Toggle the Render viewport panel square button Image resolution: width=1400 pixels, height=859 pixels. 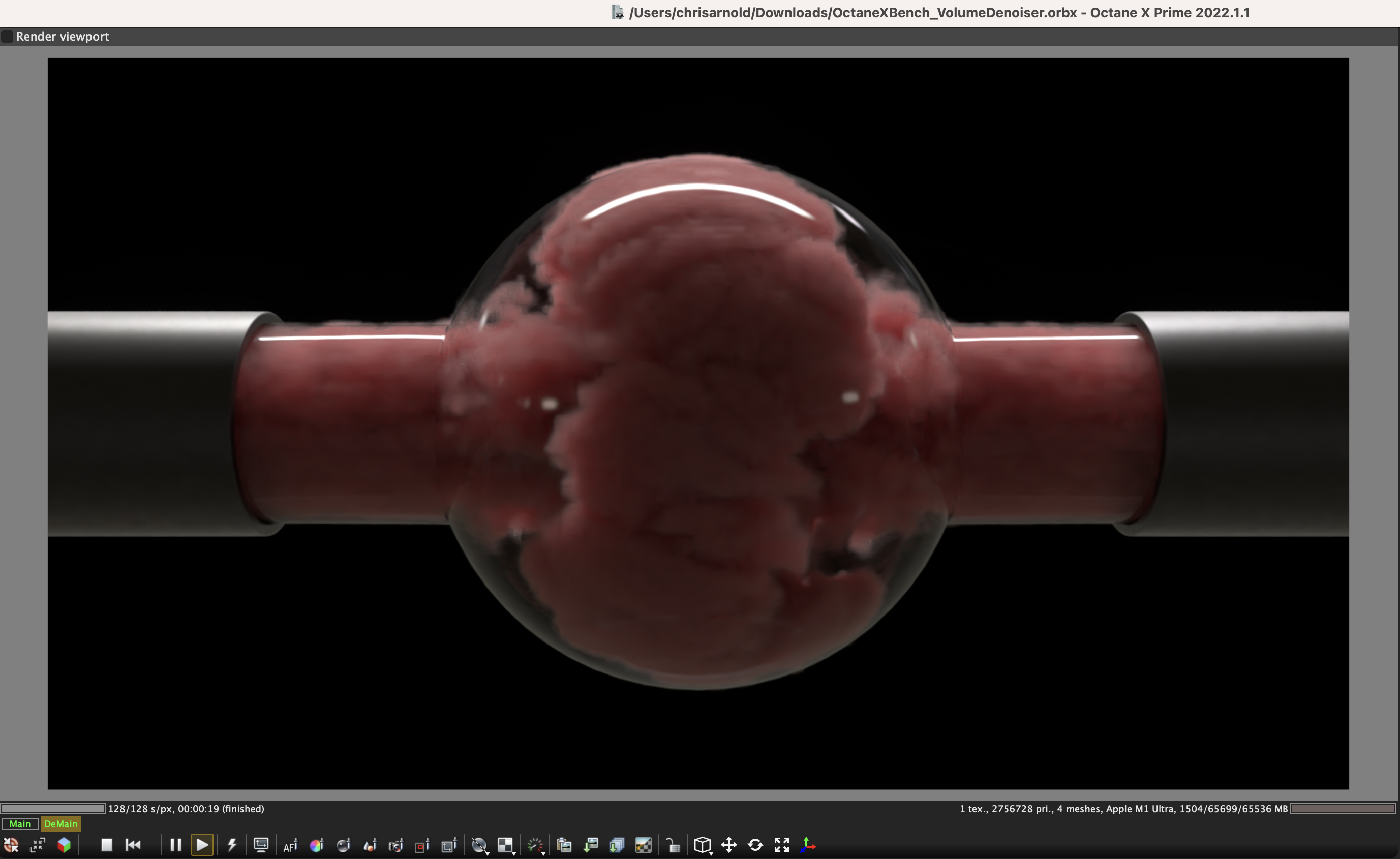pyautogui.click(x=7, y=37)
